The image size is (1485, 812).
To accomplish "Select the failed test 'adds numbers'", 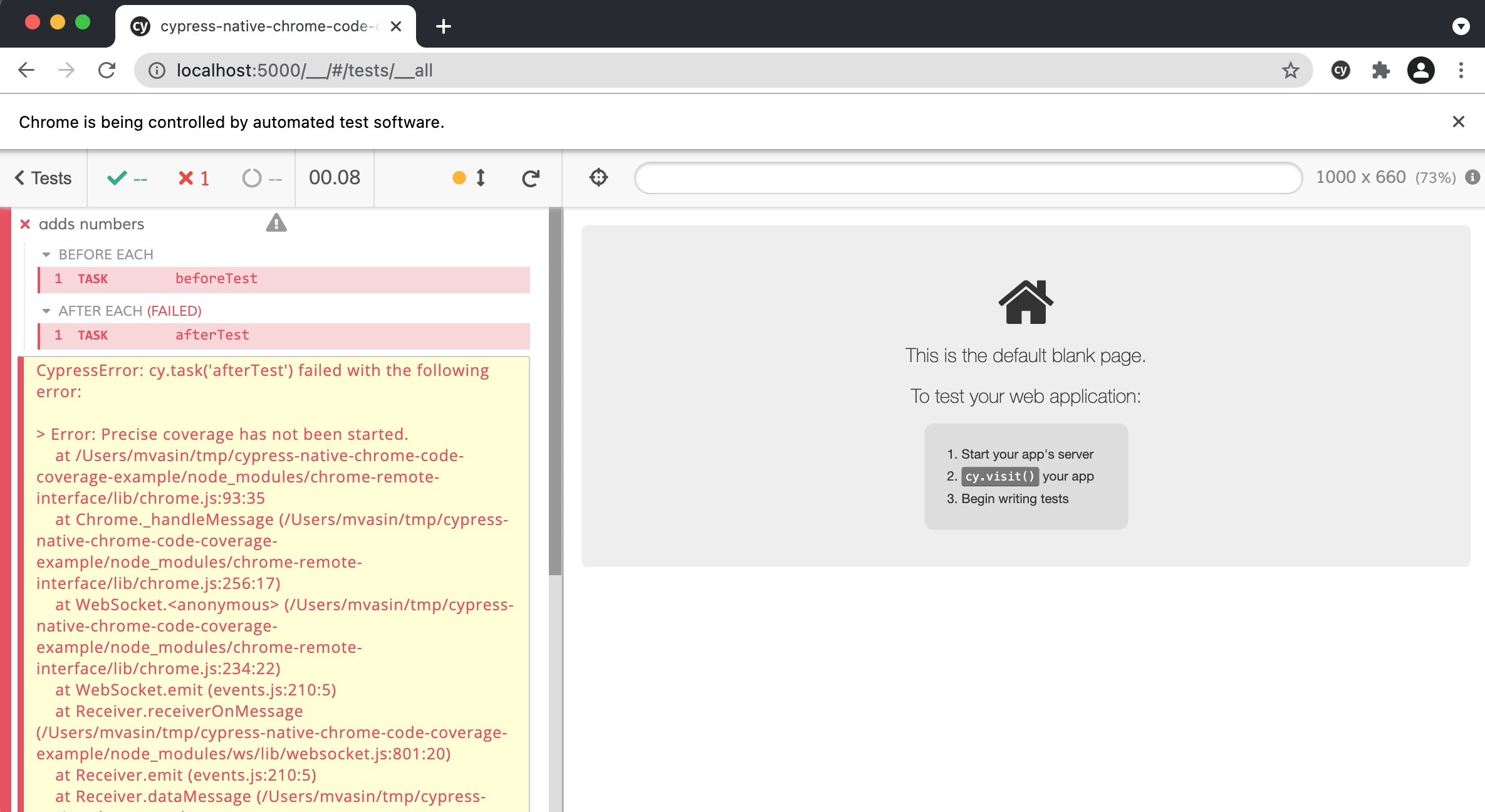I will tap(91, 224).
